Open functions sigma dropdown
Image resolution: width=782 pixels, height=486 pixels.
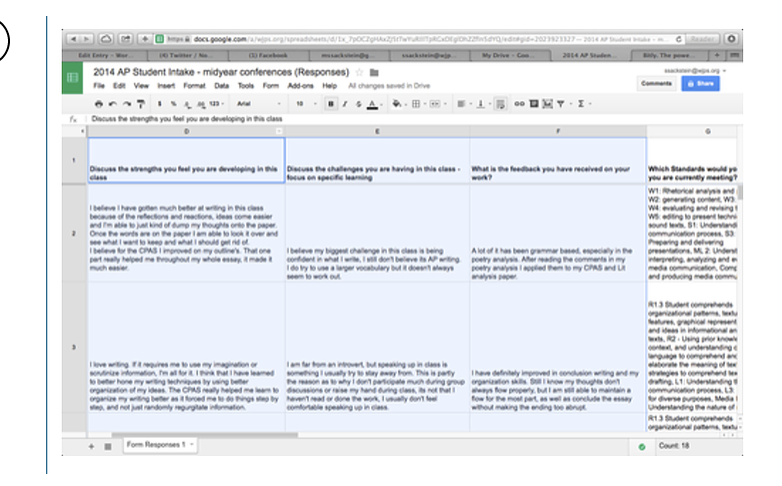(584, 104)
